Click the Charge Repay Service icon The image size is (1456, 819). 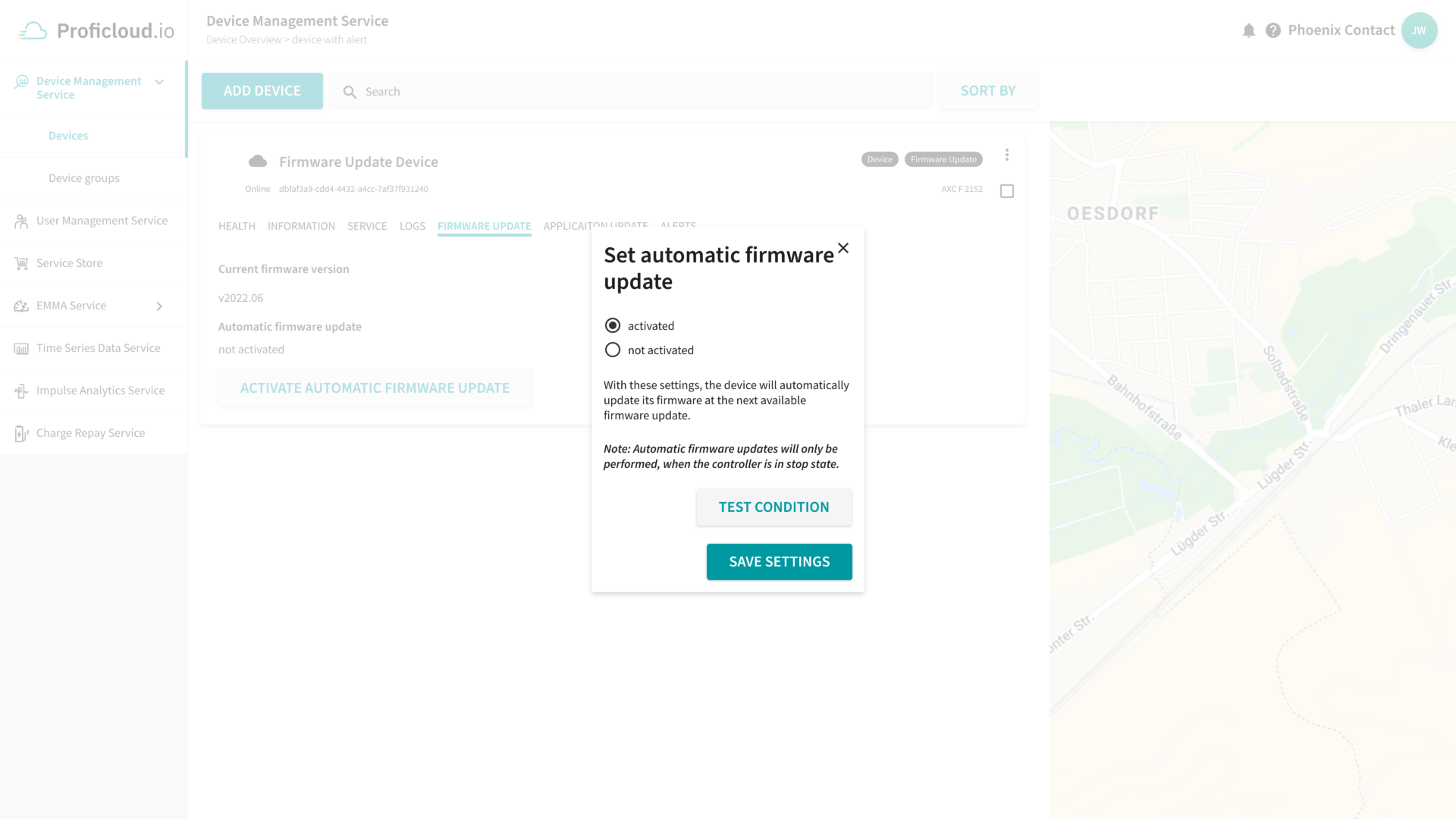tap(21, 433)
